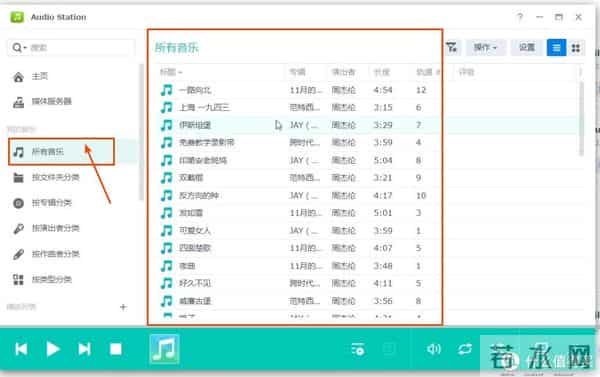The width and height of the screenshot is (600, 377).
Task: Open the play queue icon
Action: pyautogui.click(x=358, y=349)
